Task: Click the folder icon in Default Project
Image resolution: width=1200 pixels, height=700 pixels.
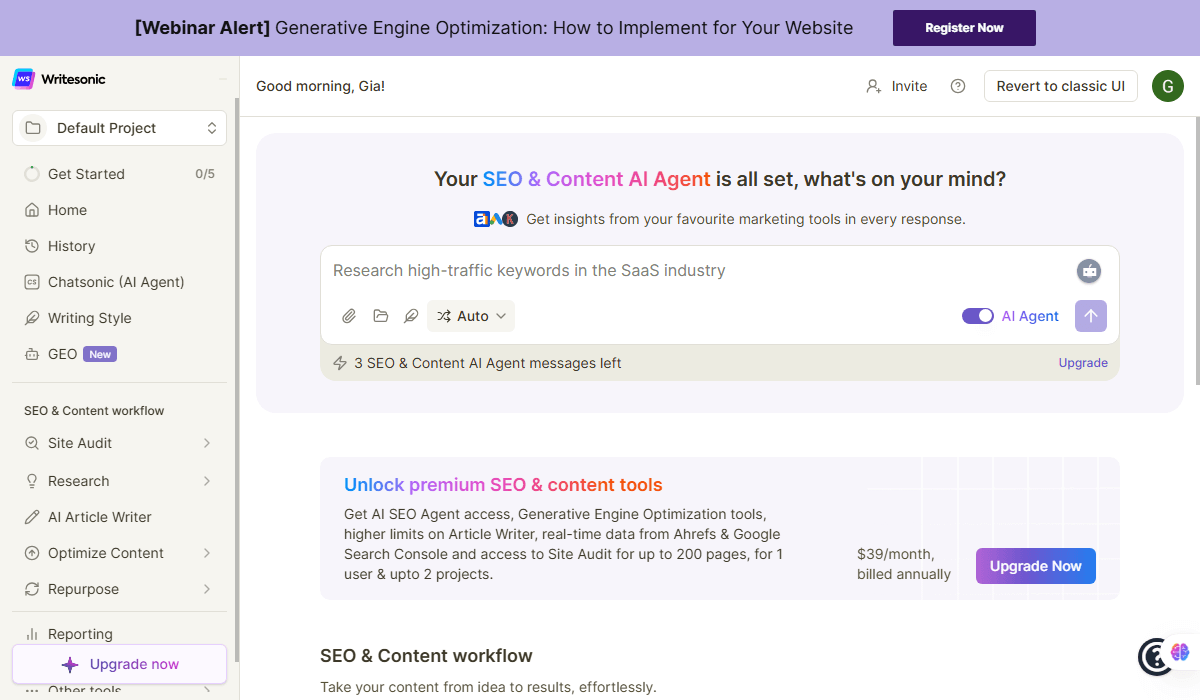Action: (x=33, y=128)
